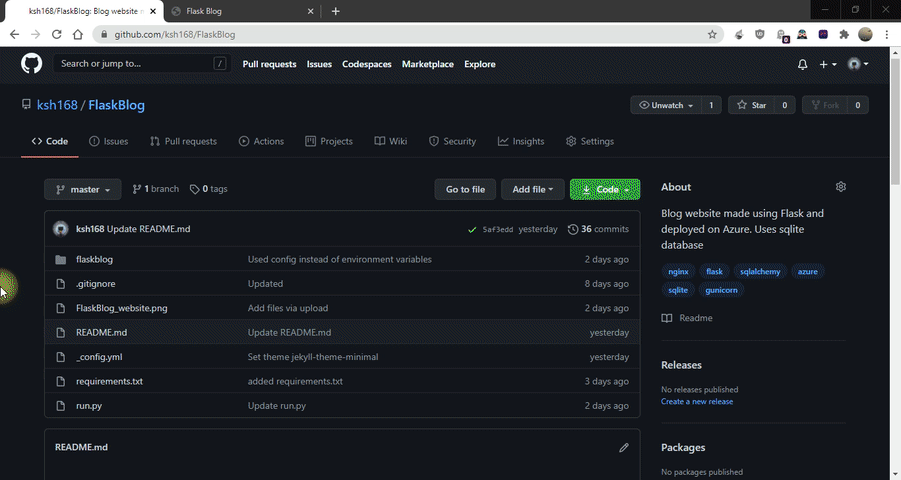Open the master branch dropdown
Screen dimensions: 901x480
(x=83, y=189)
